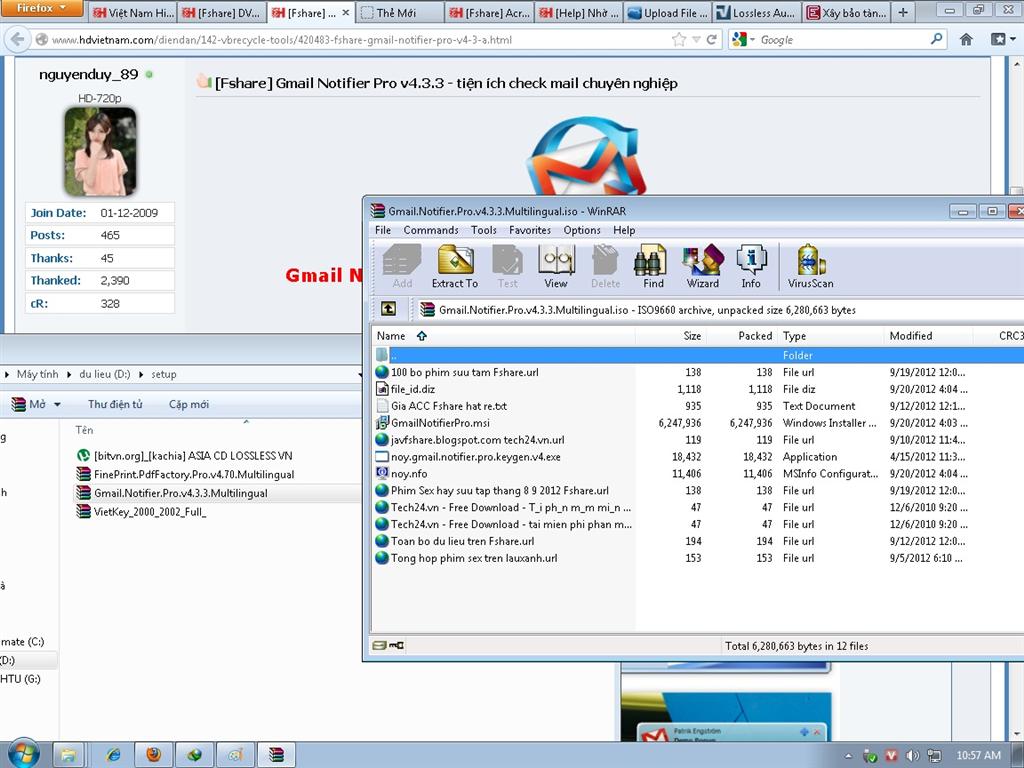Screen dimensions: 1024x768
Task: Open the Firefox menu dropdown
Action: [41, 8]
